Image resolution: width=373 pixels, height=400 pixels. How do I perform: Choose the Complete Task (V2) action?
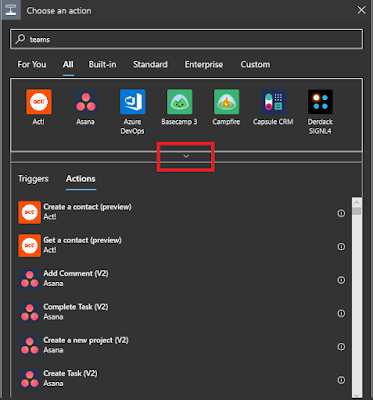click(182, 312)
